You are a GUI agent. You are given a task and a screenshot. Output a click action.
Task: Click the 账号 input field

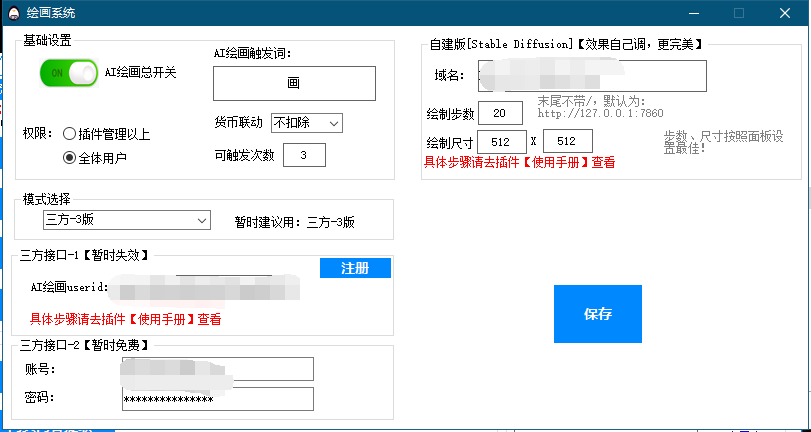218,369
